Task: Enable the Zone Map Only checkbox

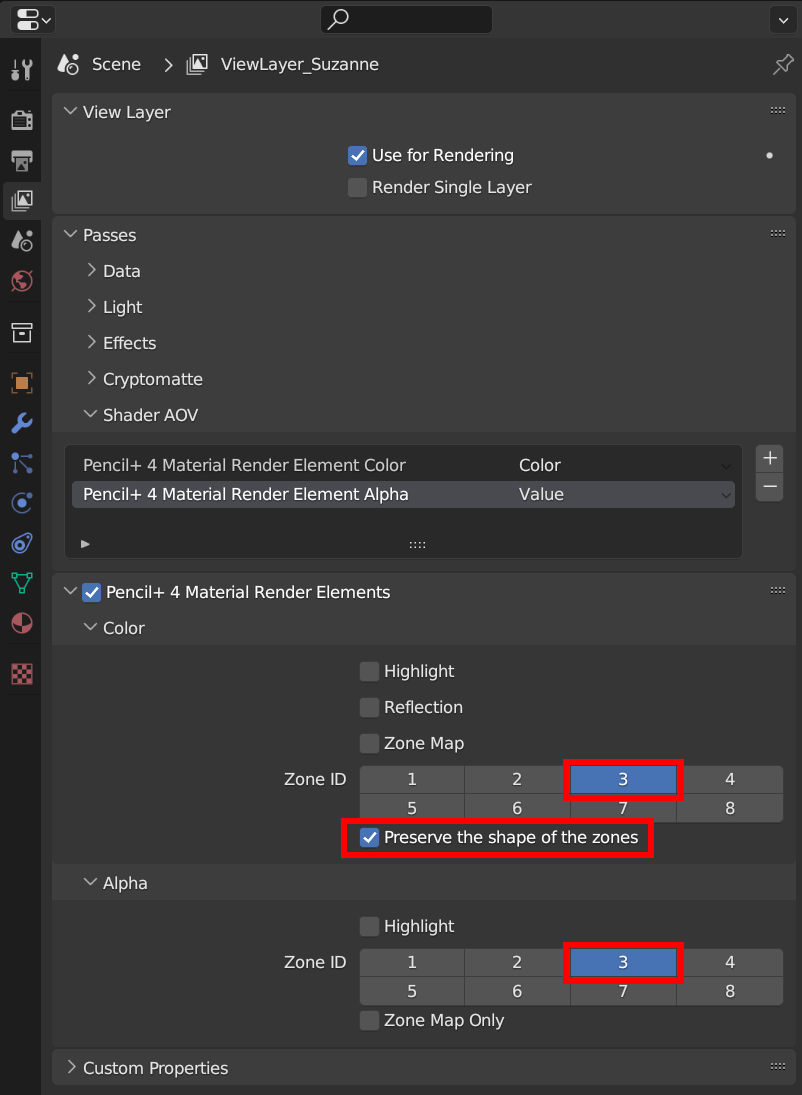Action: (x=369, y=1021)
